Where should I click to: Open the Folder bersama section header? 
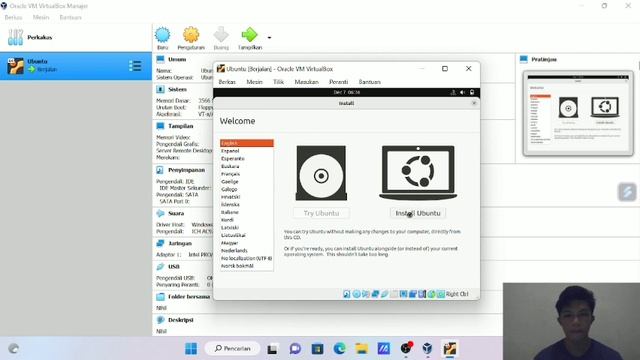pos(189,297)
